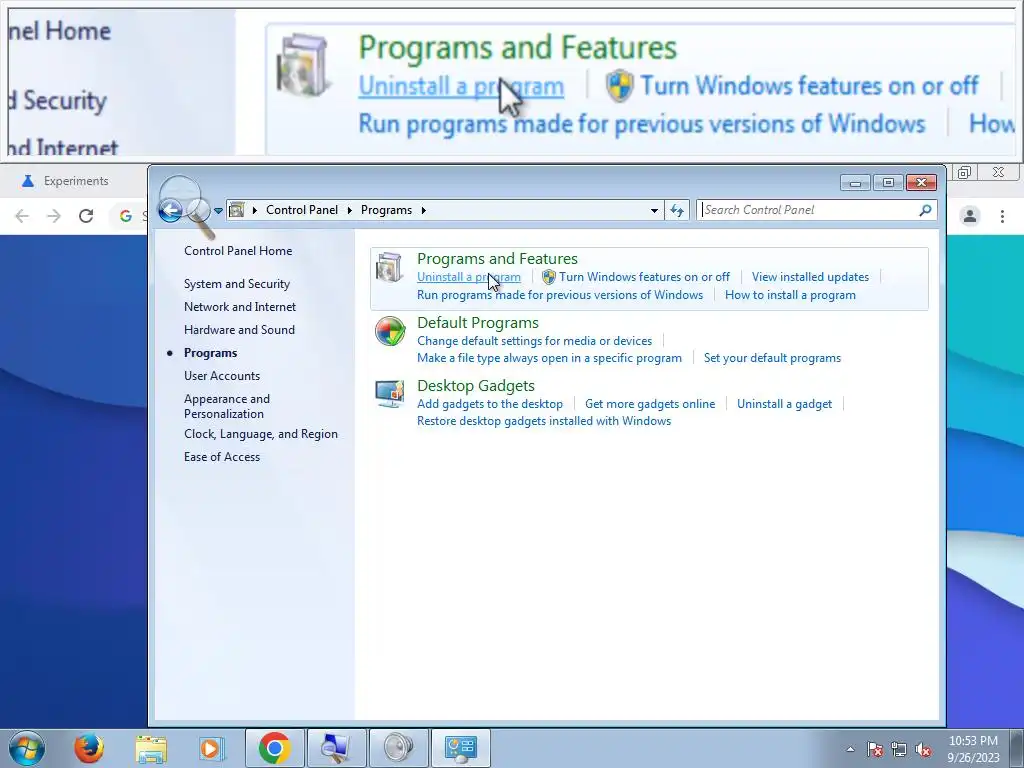Click Change default settings for media or devices

point(534,341)
